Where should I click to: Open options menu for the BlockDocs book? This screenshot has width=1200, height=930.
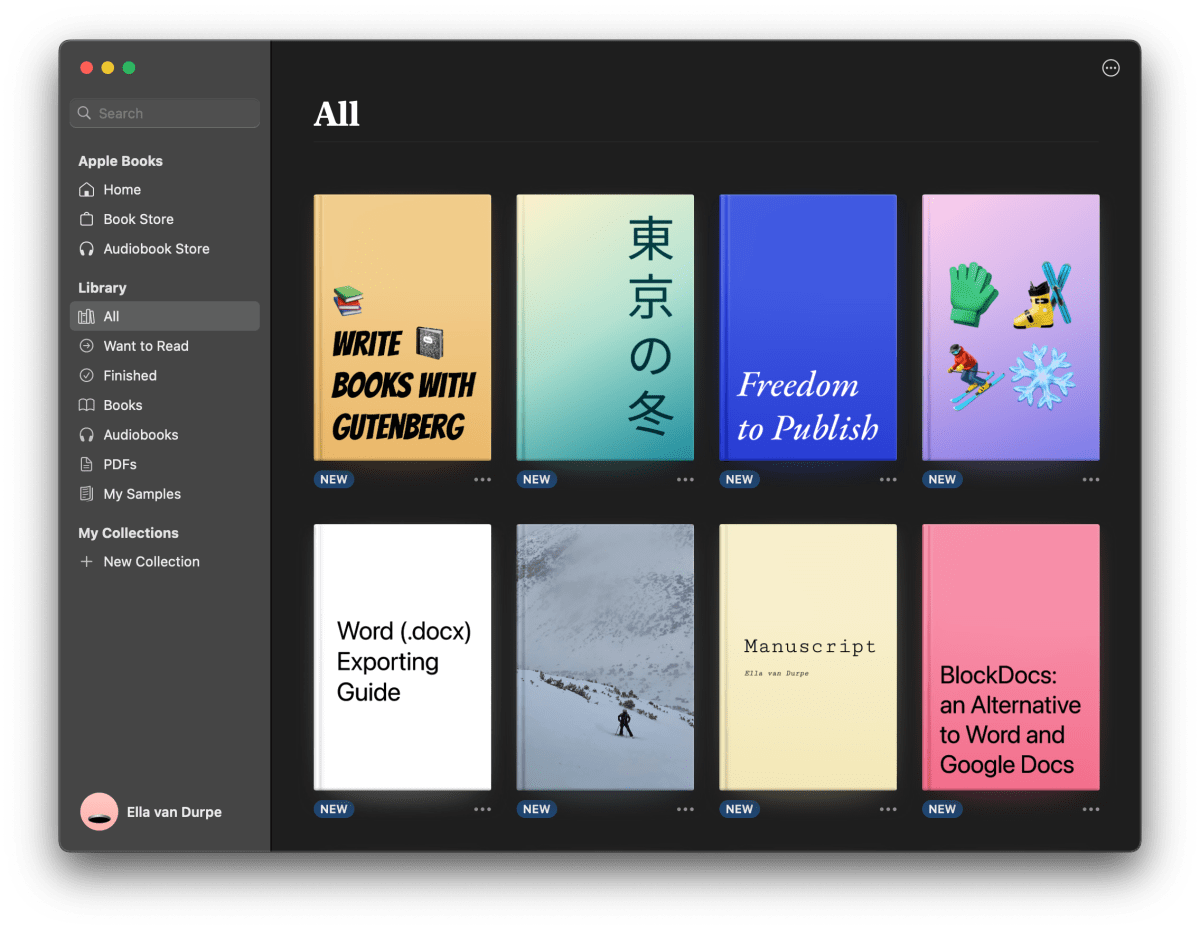pyautogui.click(x=1090, y=809)
